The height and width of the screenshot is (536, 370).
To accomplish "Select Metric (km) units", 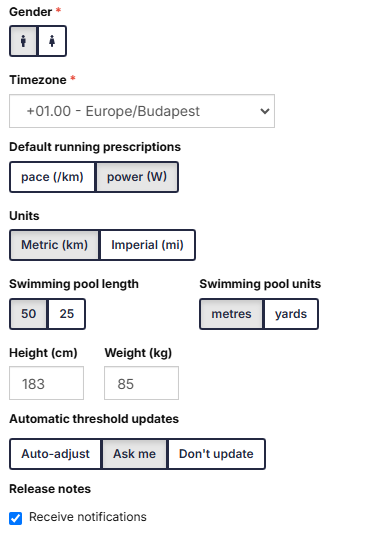I will click(x=55, y=245).
